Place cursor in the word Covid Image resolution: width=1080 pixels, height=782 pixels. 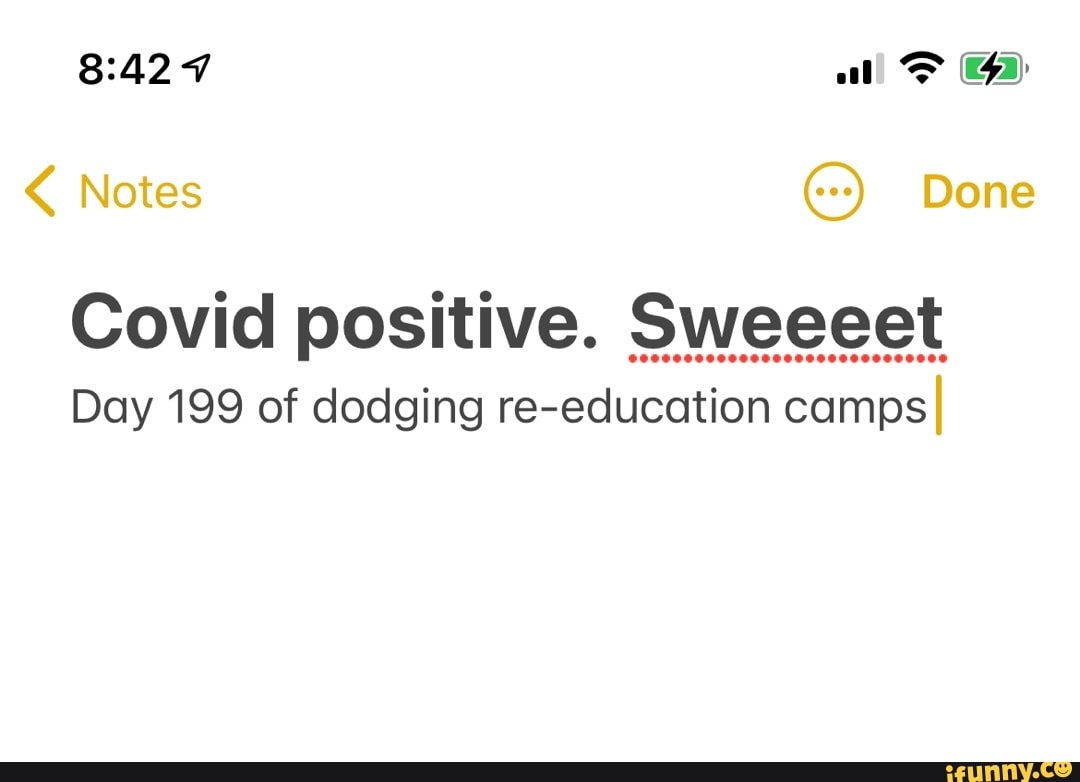point(171,323)
